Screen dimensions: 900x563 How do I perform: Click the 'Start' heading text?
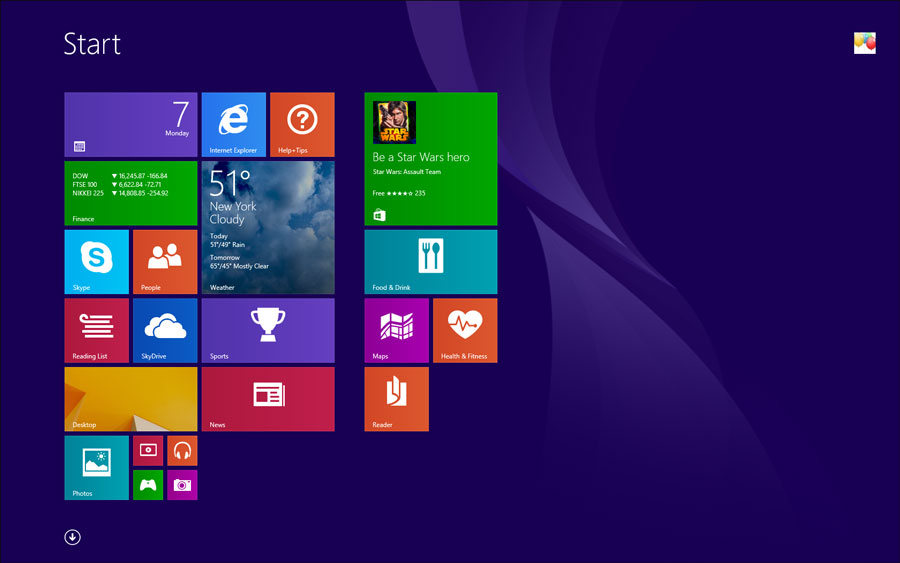[x=92, y=44]
